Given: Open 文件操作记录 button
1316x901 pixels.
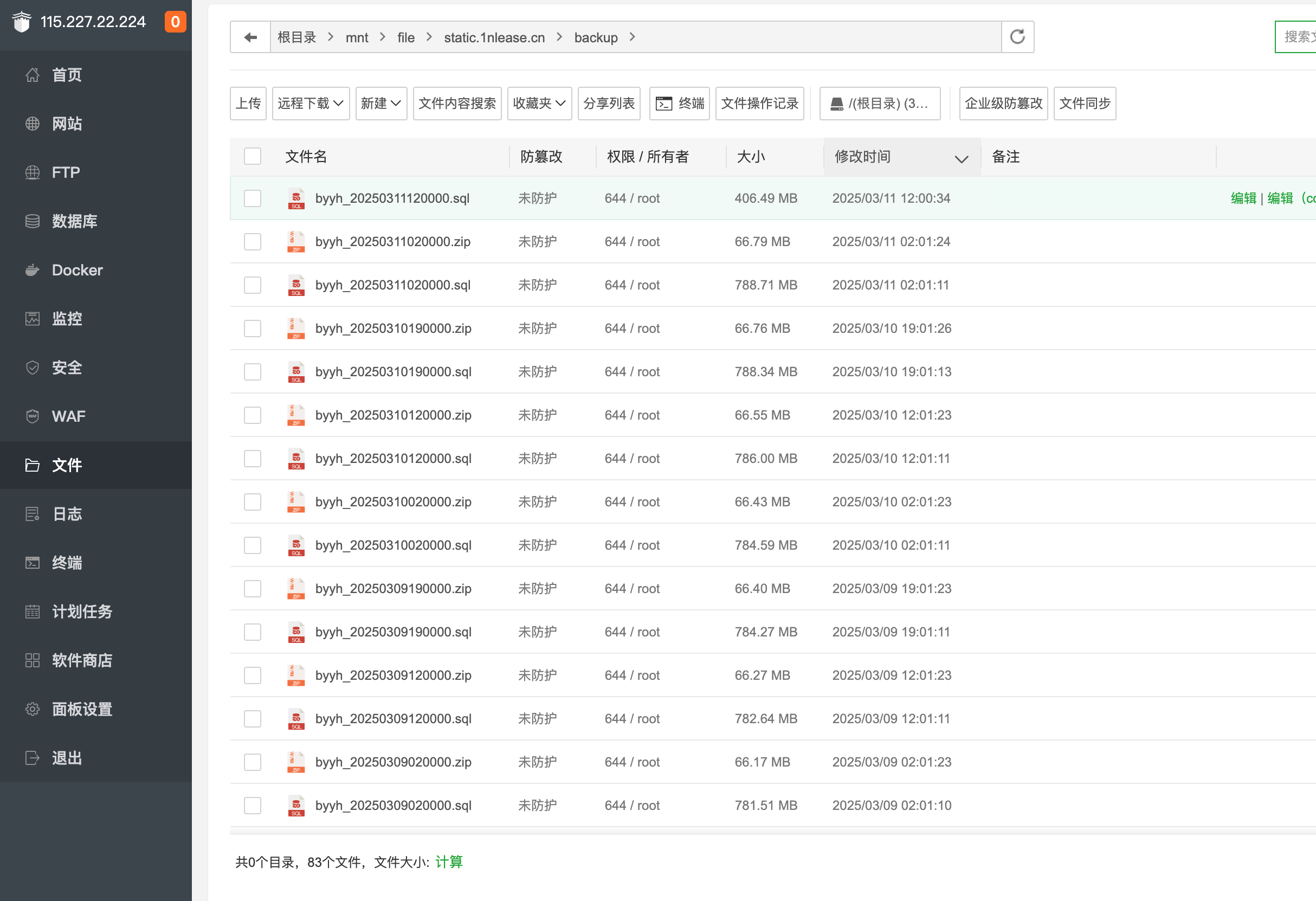Looking at the screenshot, I should click(x=759, y=103).
